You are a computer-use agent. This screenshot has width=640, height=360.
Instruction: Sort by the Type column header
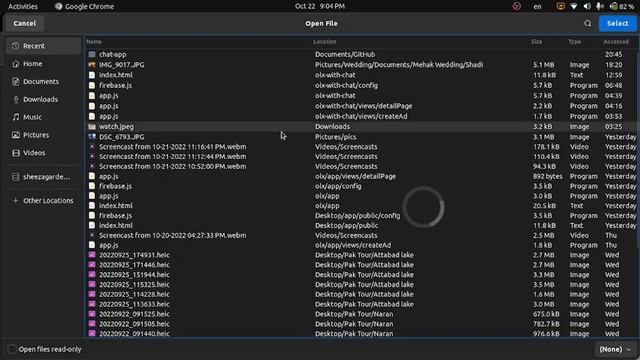pyautogui.click(x=574, y=42)
